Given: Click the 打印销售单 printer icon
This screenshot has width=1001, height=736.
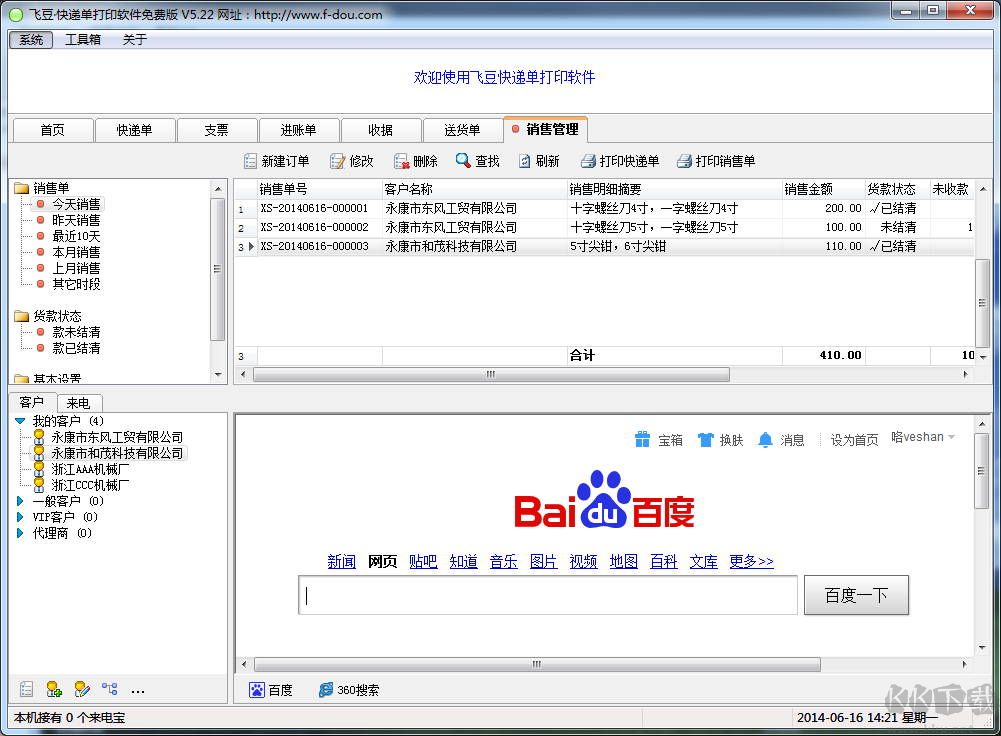Looking at the screenshot, I should (x=684, y=161).
